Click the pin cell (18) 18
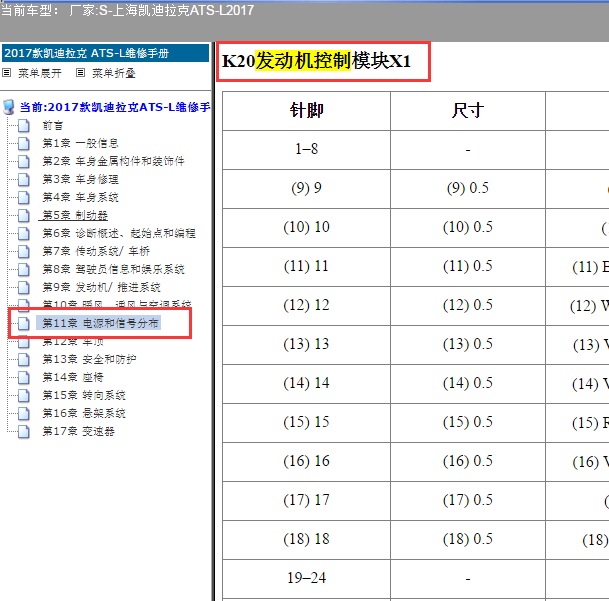Image resolution: width=609 pixels, height=601 pixels. tap(306, 540)
